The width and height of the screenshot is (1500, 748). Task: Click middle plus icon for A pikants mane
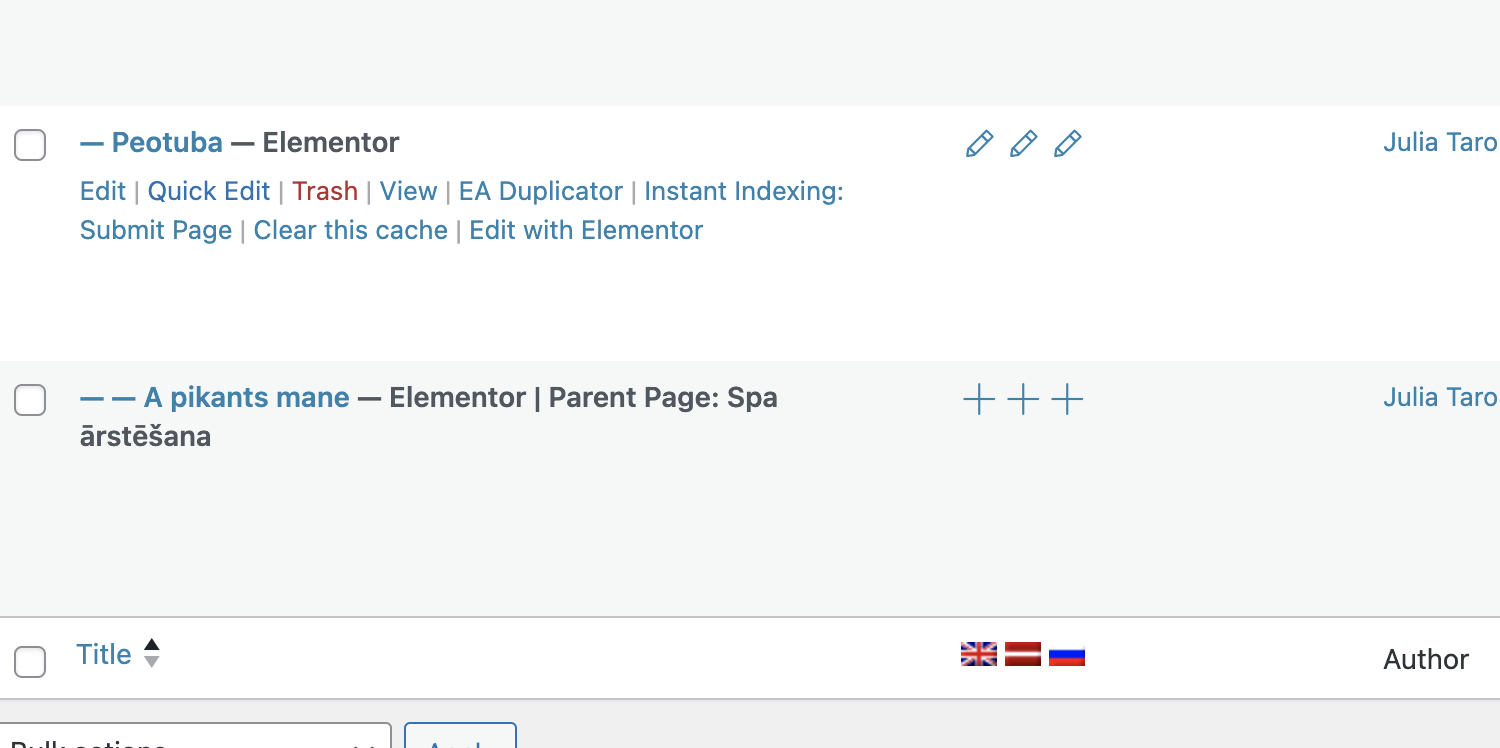(1023, 400)
